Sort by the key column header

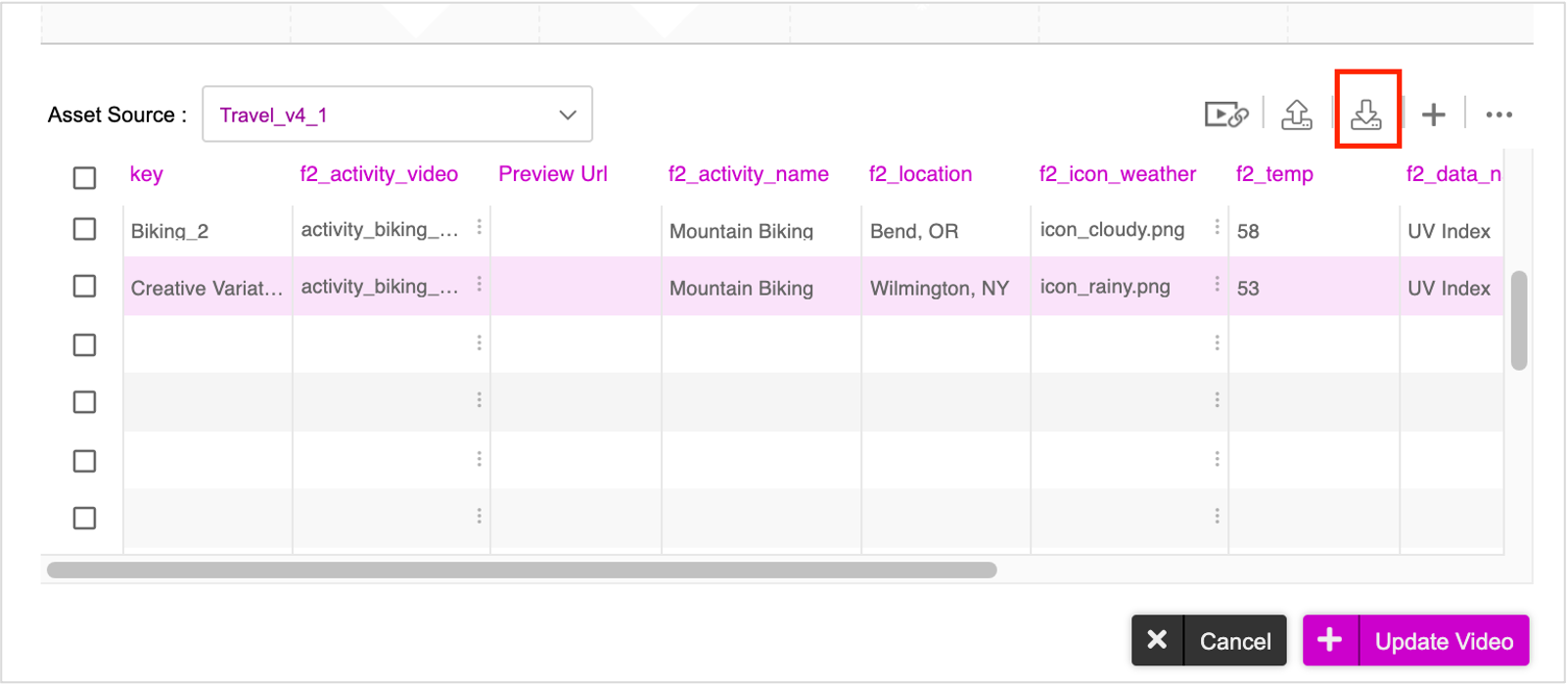tap(146, 174)
